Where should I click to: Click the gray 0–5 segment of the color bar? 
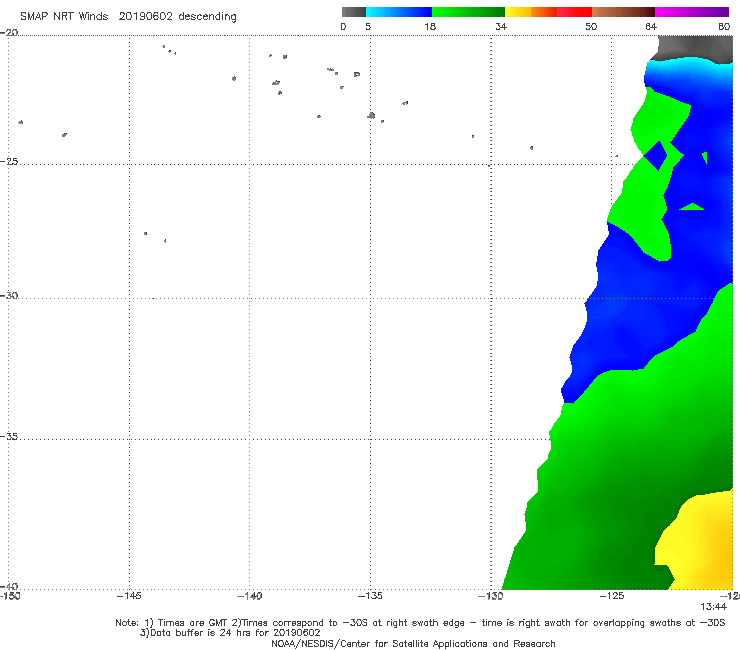[354, 12]
